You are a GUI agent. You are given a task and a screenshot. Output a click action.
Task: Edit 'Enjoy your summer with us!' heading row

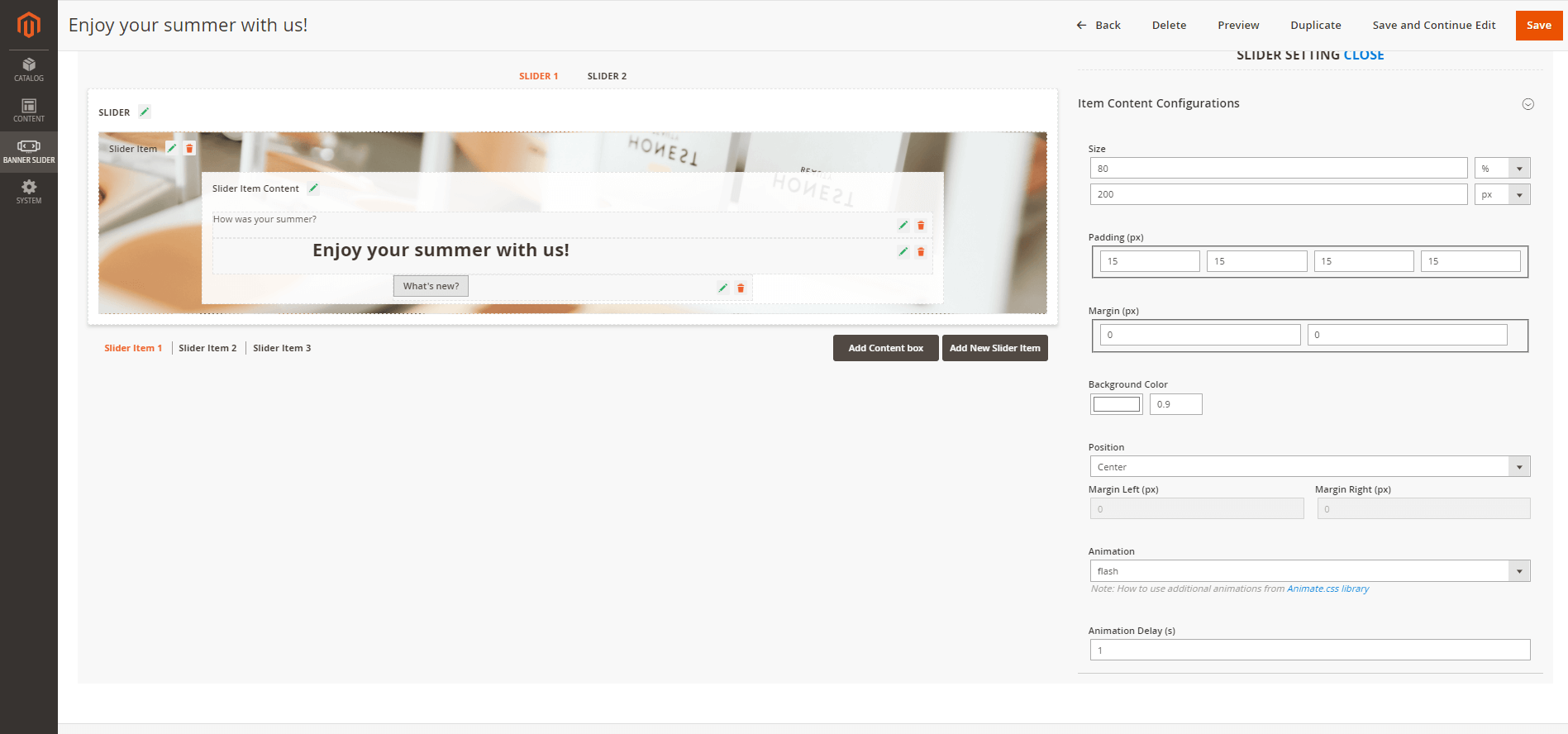click(903, 251)
